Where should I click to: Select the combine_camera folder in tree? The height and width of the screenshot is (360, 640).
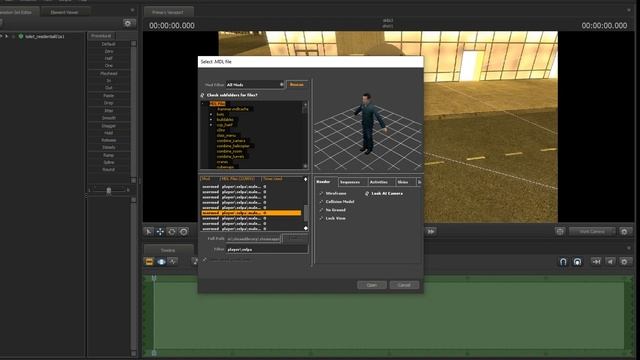pos(231,141)
